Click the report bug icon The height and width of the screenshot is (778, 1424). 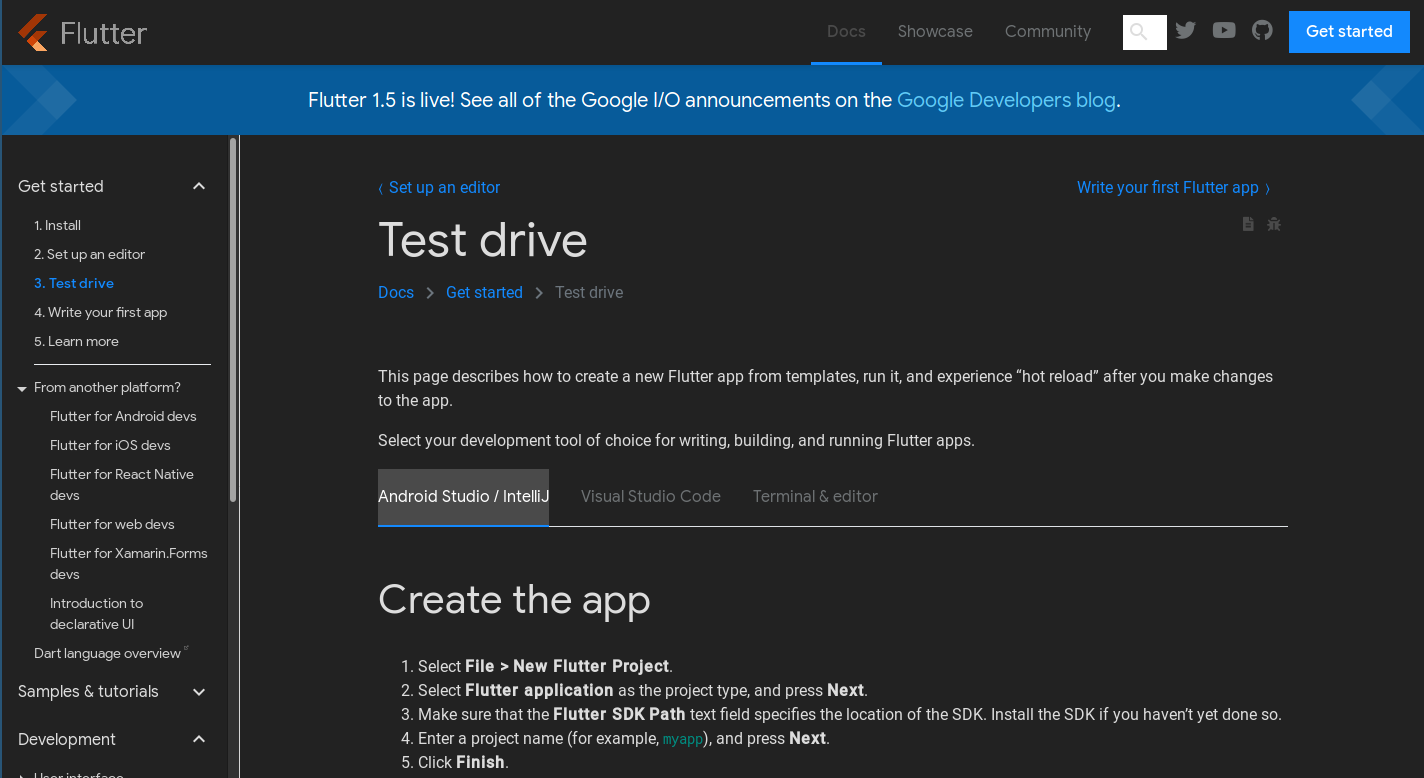(x=1274, y=224)
